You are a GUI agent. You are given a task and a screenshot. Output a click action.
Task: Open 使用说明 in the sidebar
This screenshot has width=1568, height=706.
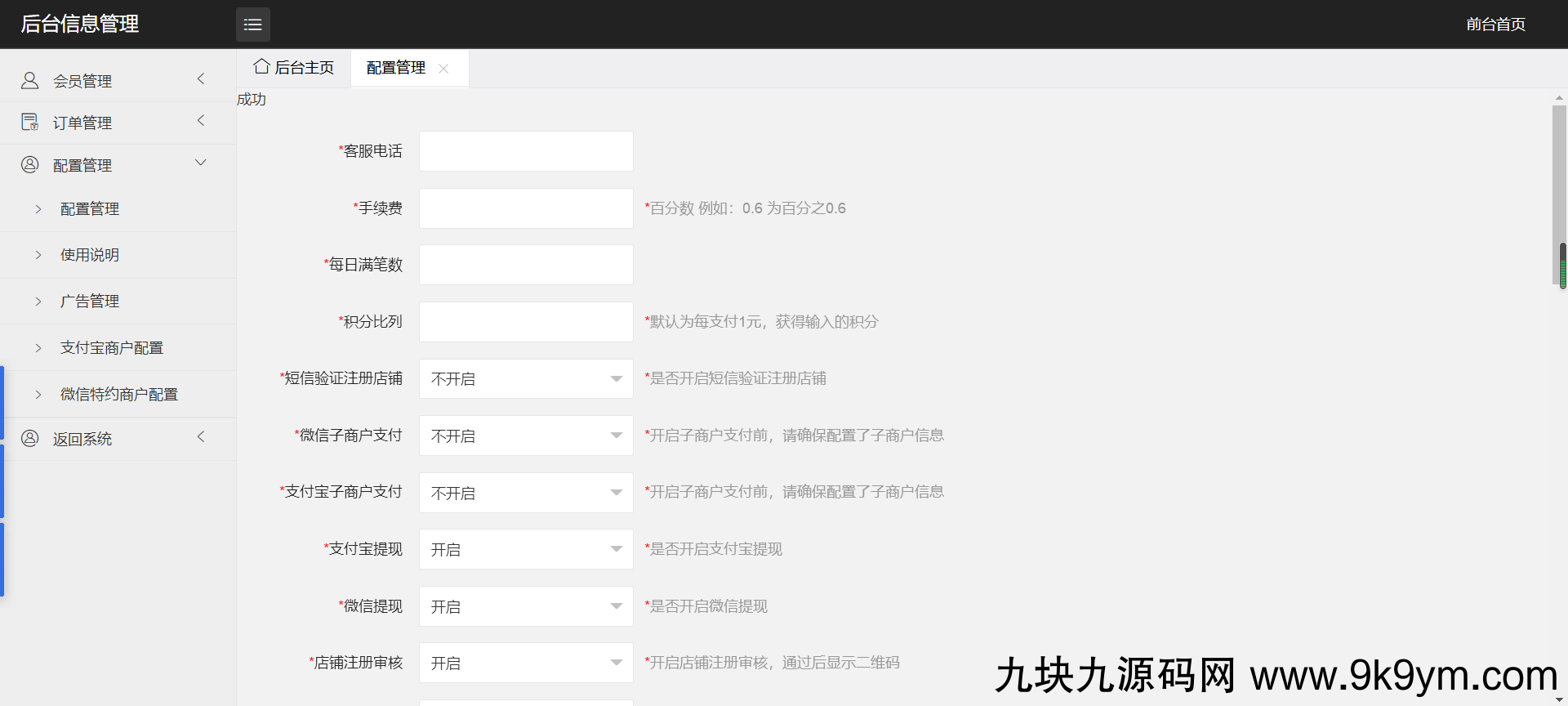[x=90, y=255]
